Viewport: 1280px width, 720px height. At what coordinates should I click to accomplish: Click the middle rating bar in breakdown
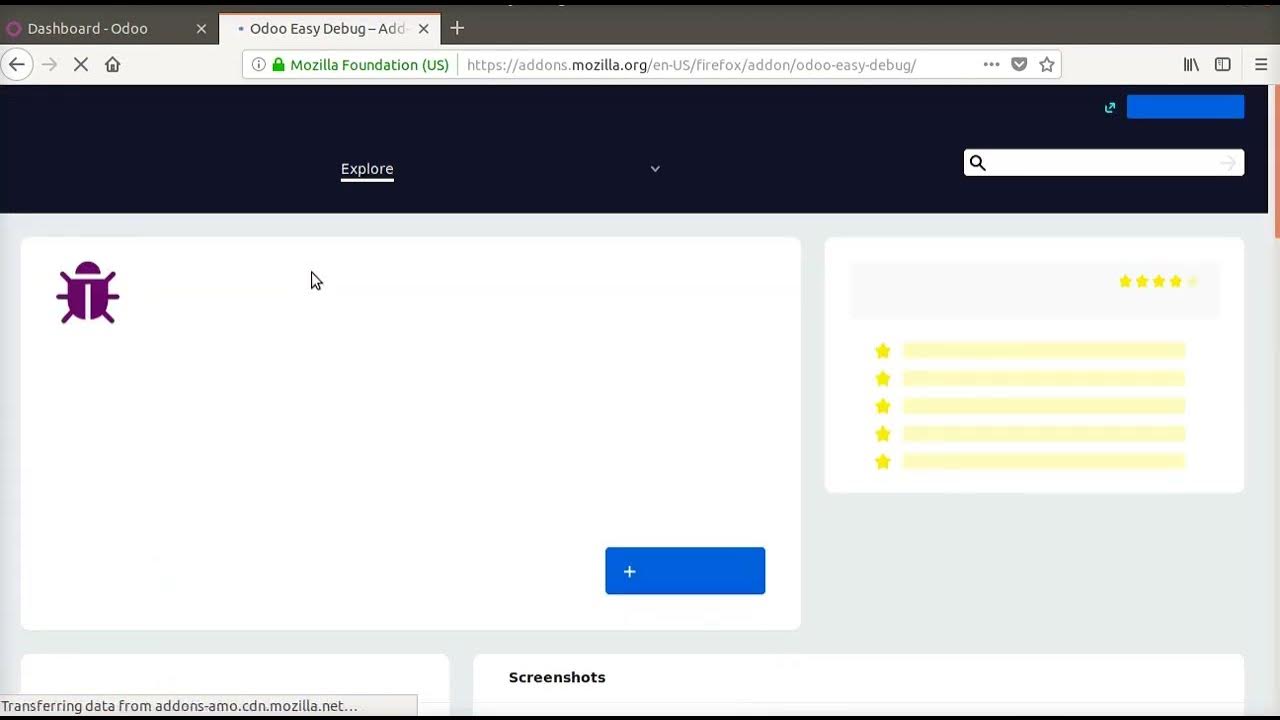(x=1044, y=406)
